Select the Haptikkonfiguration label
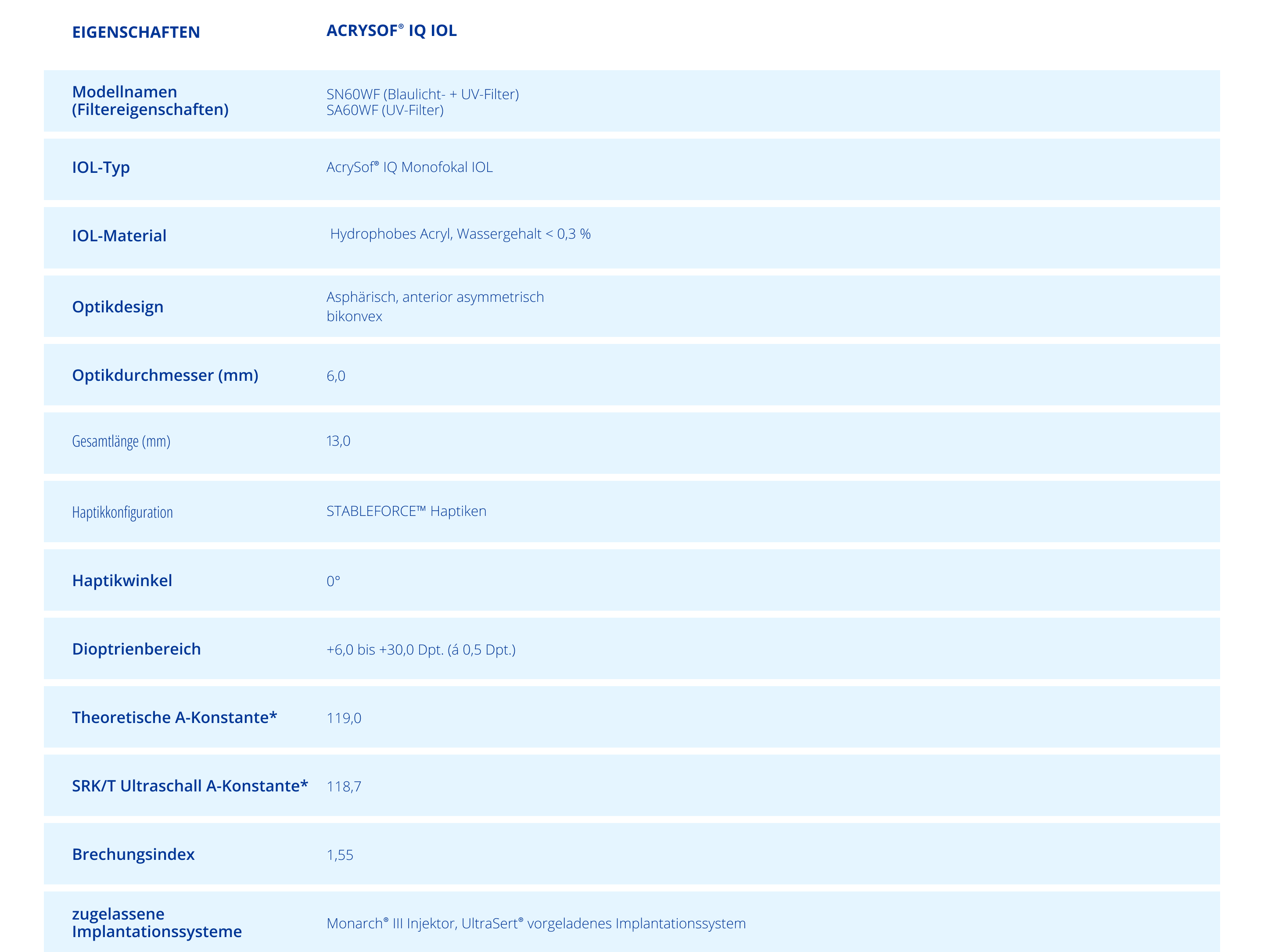 coord(122,512)
